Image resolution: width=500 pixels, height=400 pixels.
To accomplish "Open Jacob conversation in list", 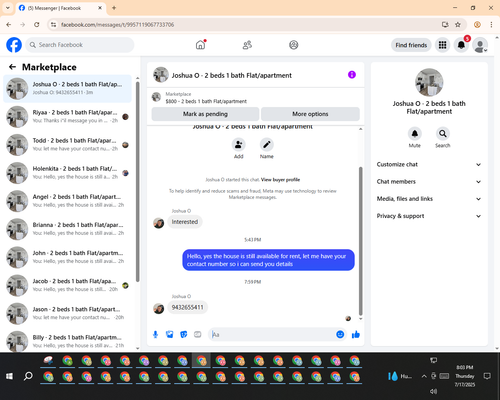I will [67, 285].
